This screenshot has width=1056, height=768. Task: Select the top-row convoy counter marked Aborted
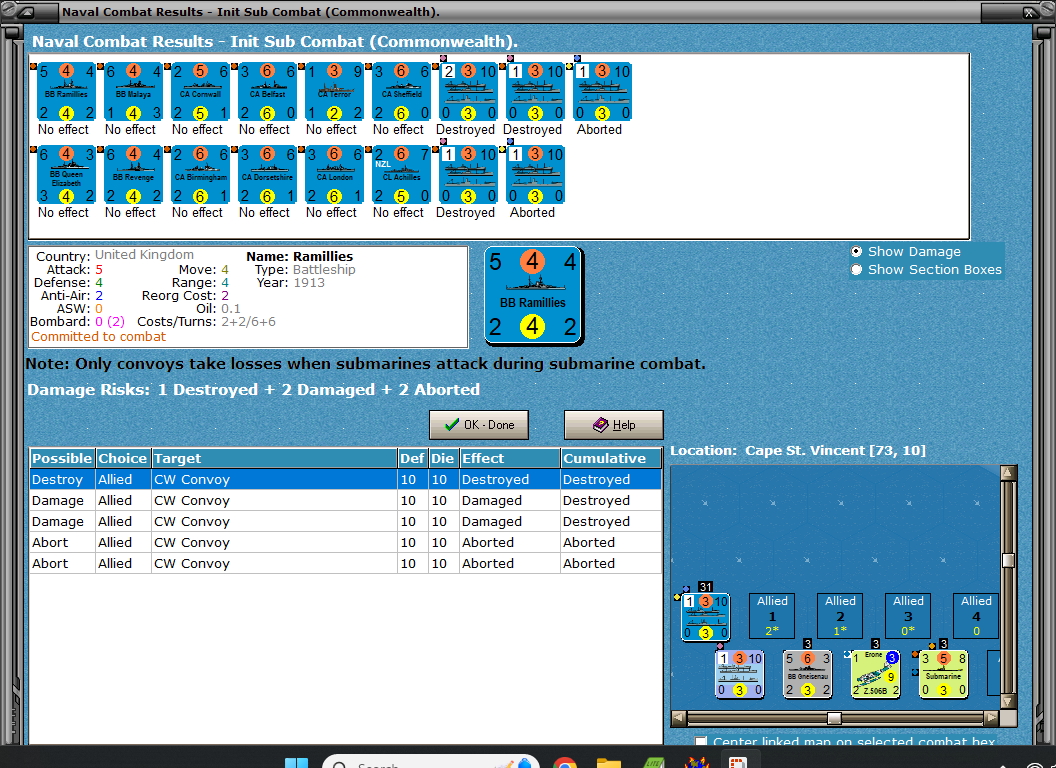[602, 92]
